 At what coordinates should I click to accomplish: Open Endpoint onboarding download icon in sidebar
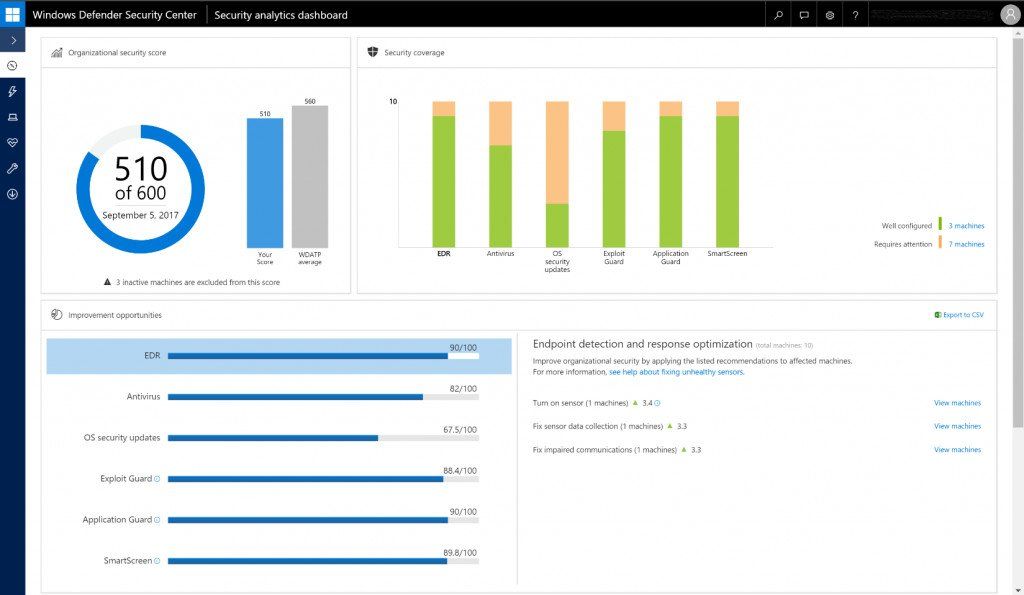pyautogui.click(x=12, y=194)
